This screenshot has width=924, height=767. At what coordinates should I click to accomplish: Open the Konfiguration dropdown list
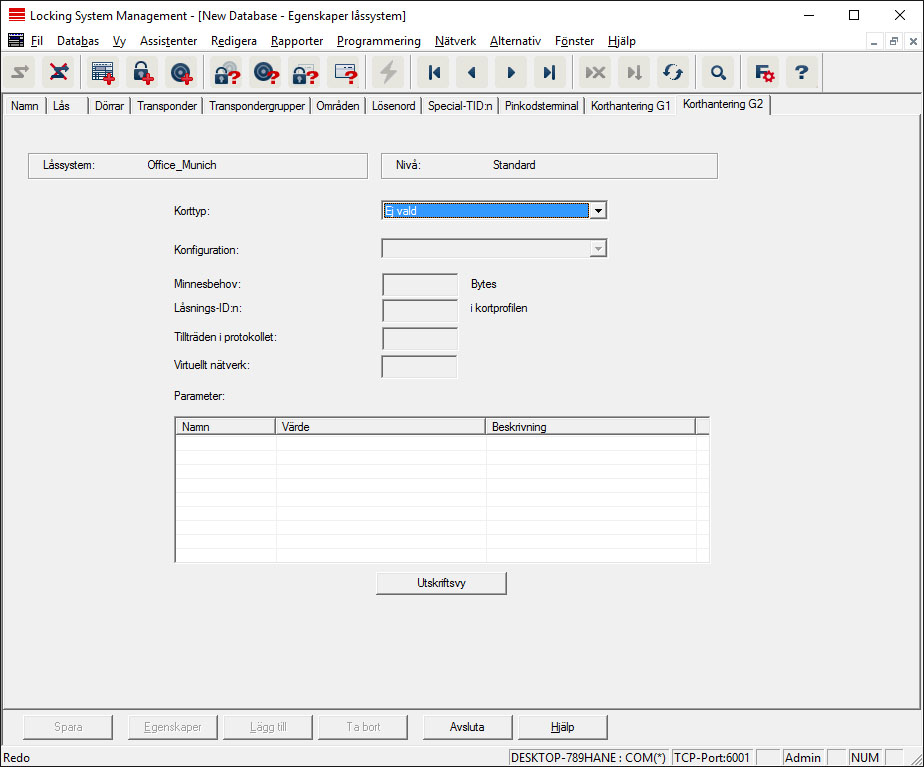click(x=597, y=250)
